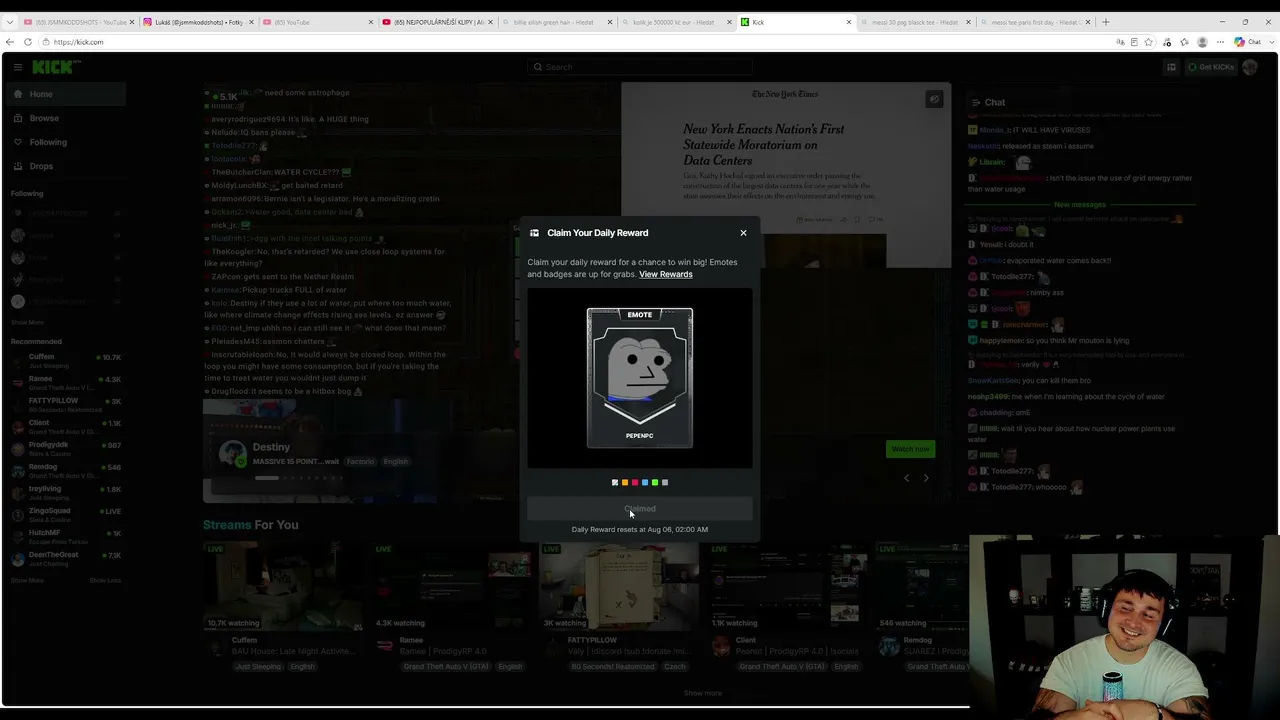Screen dimensions: 1280x720
Task: Open recommended channel FATTYPILLOW in the sidebar
Action: click(x=65, y=405)
